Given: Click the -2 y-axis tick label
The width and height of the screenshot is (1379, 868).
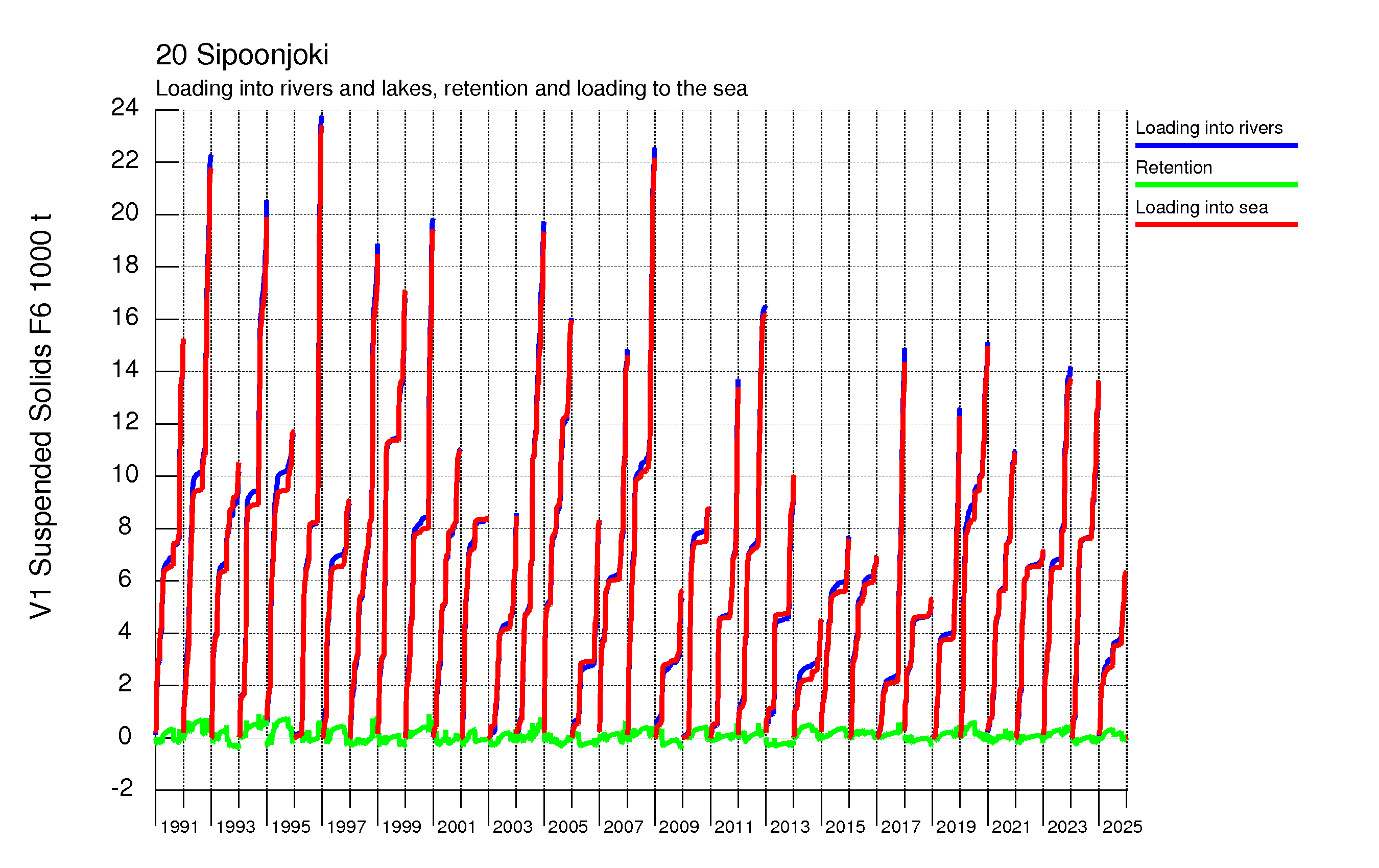Looking at the screenshot, I should [x=122, y=788].
